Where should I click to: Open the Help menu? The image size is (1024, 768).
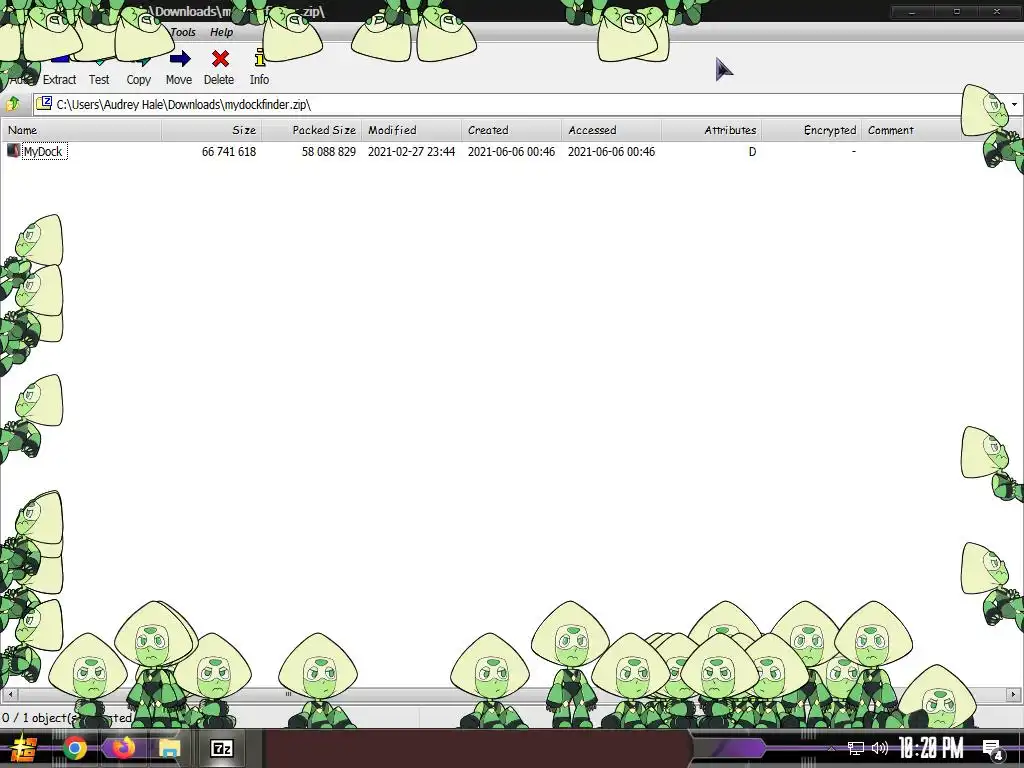221,32
